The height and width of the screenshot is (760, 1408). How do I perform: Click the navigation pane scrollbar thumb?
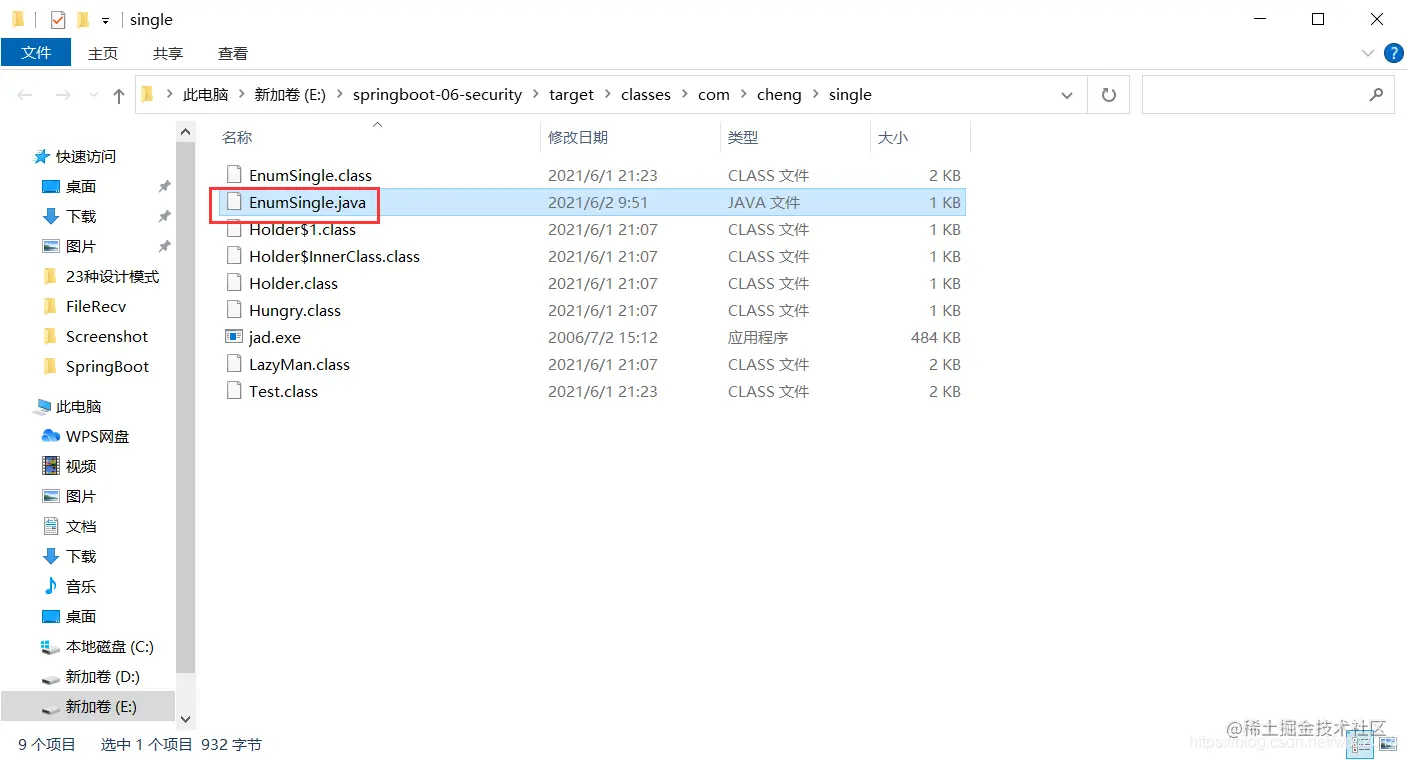point(185,408)
